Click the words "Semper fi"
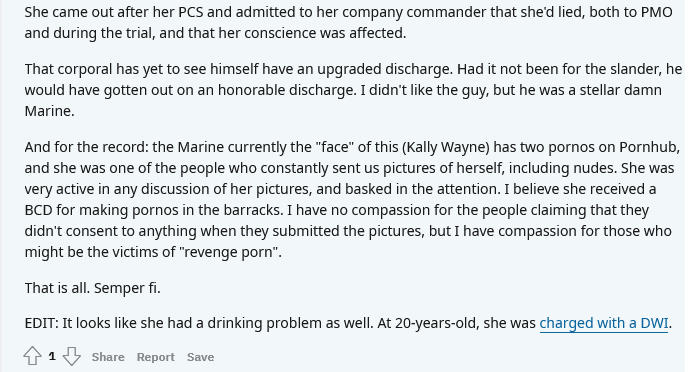 coord(127,288)
